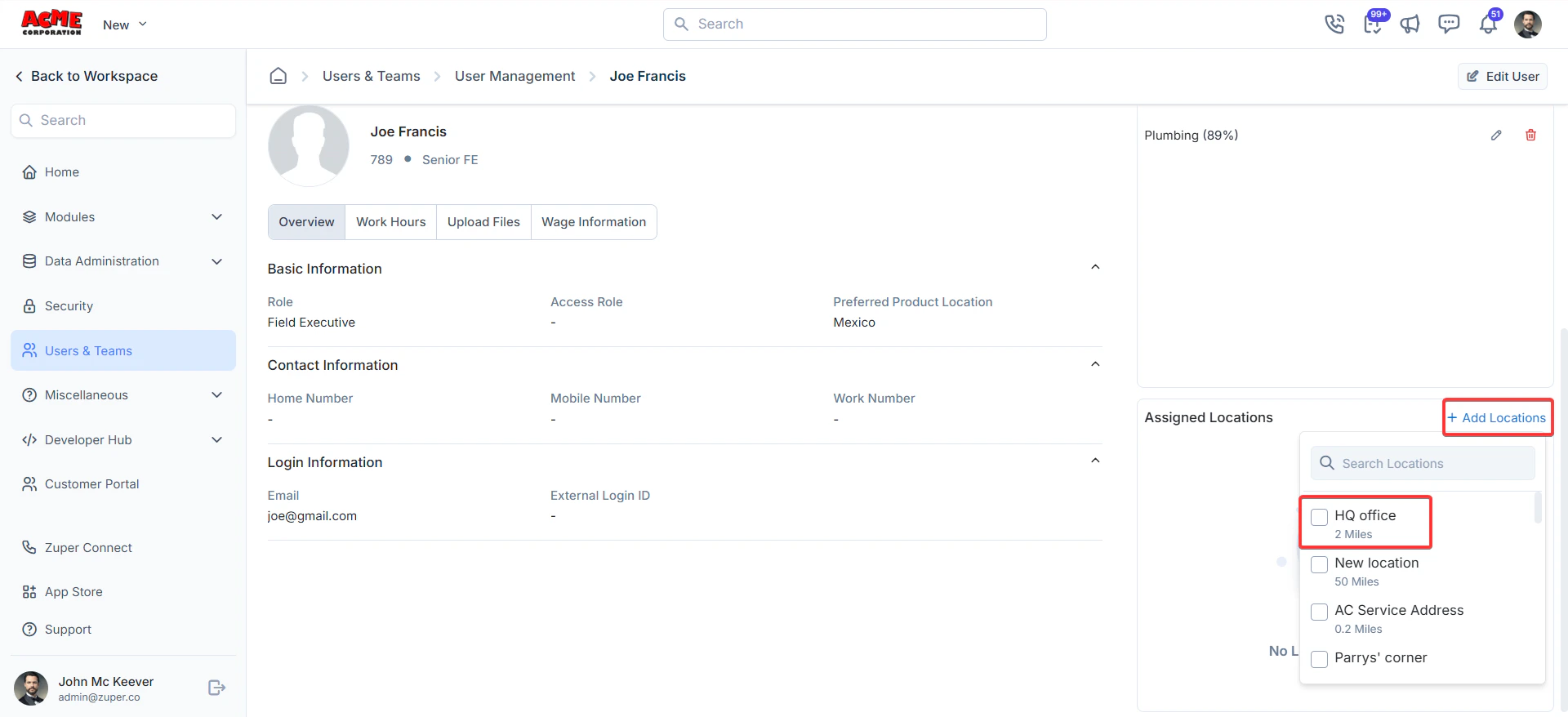
Task: Collapse the Contact Information section
Action: [x=1095, y=364]
